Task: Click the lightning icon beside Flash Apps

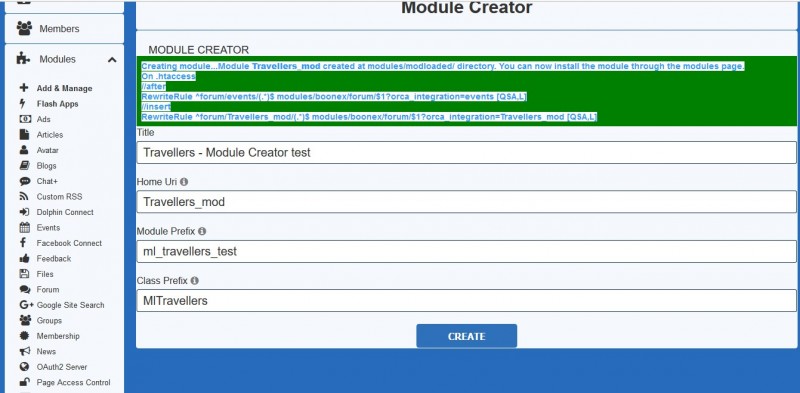Action: tap(22, 104)
